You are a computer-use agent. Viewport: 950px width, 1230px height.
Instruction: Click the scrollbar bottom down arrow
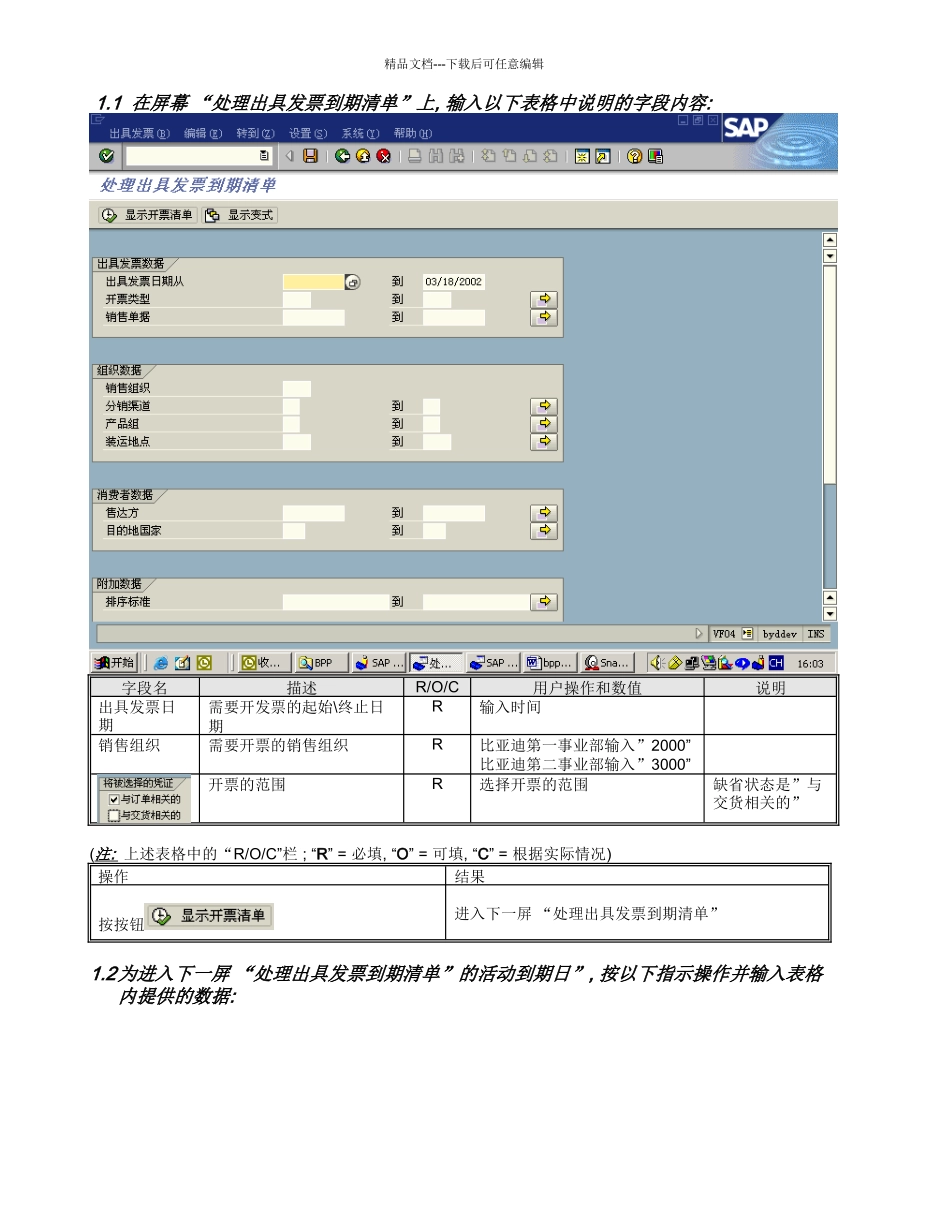pos(829,613)
